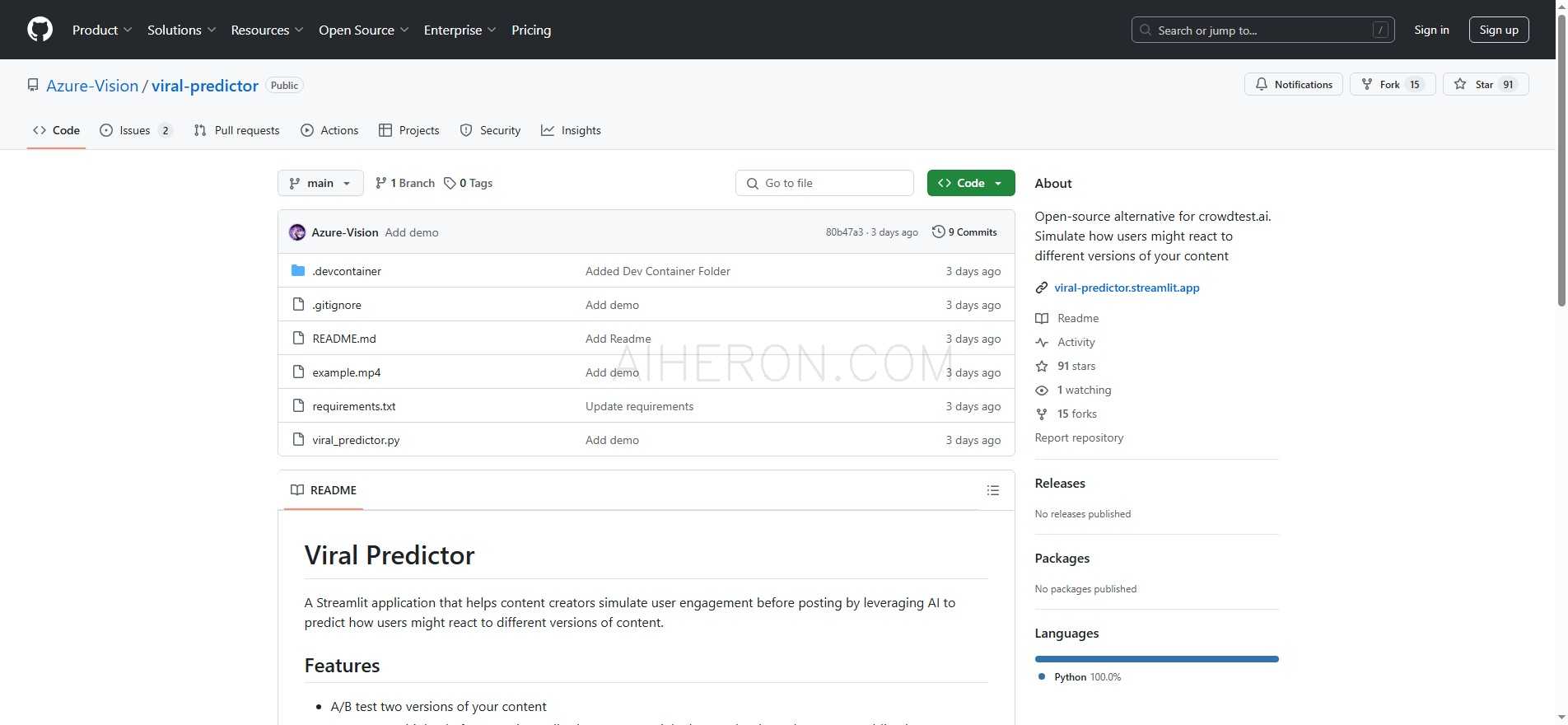Click the fork icon by 15 forks
This screenshot has width=1568, height=725.
(1042, 414)
